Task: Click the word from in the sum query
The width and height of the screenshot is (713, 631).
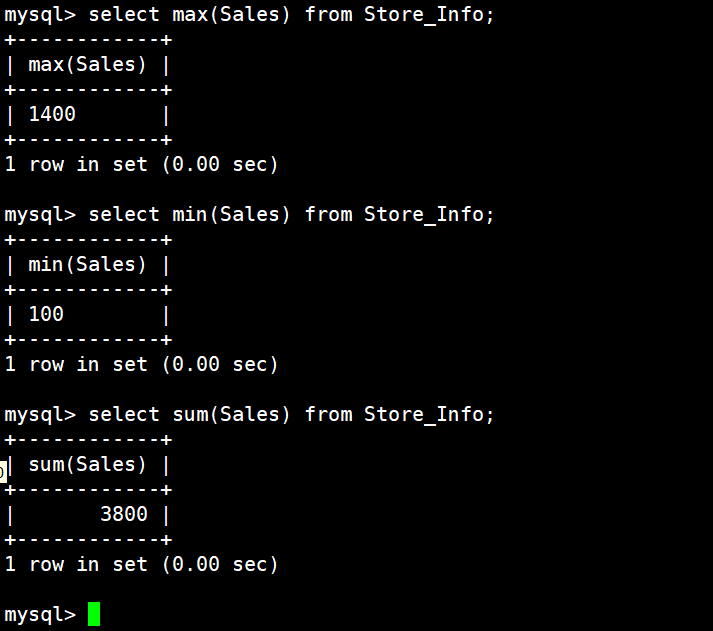Action: point(328,415)
